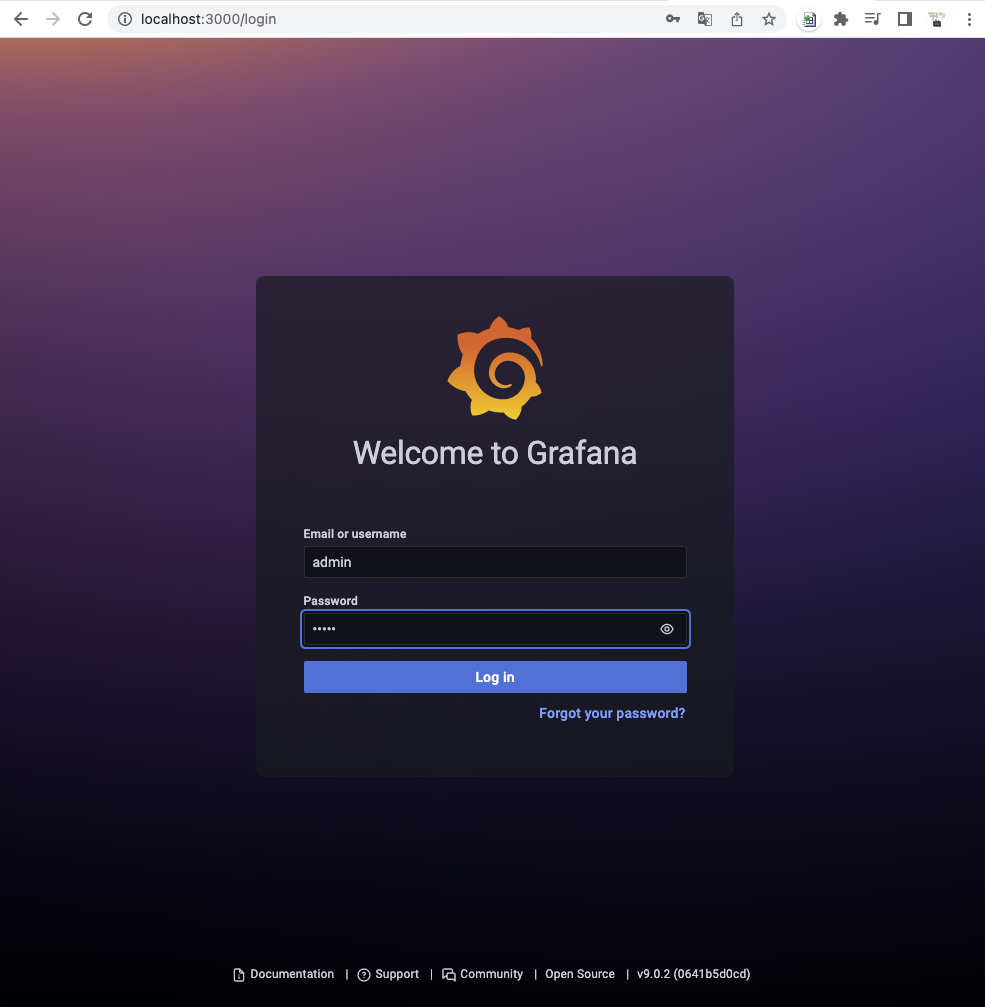Open the extension icon beside bookmark star

point(809,19)
